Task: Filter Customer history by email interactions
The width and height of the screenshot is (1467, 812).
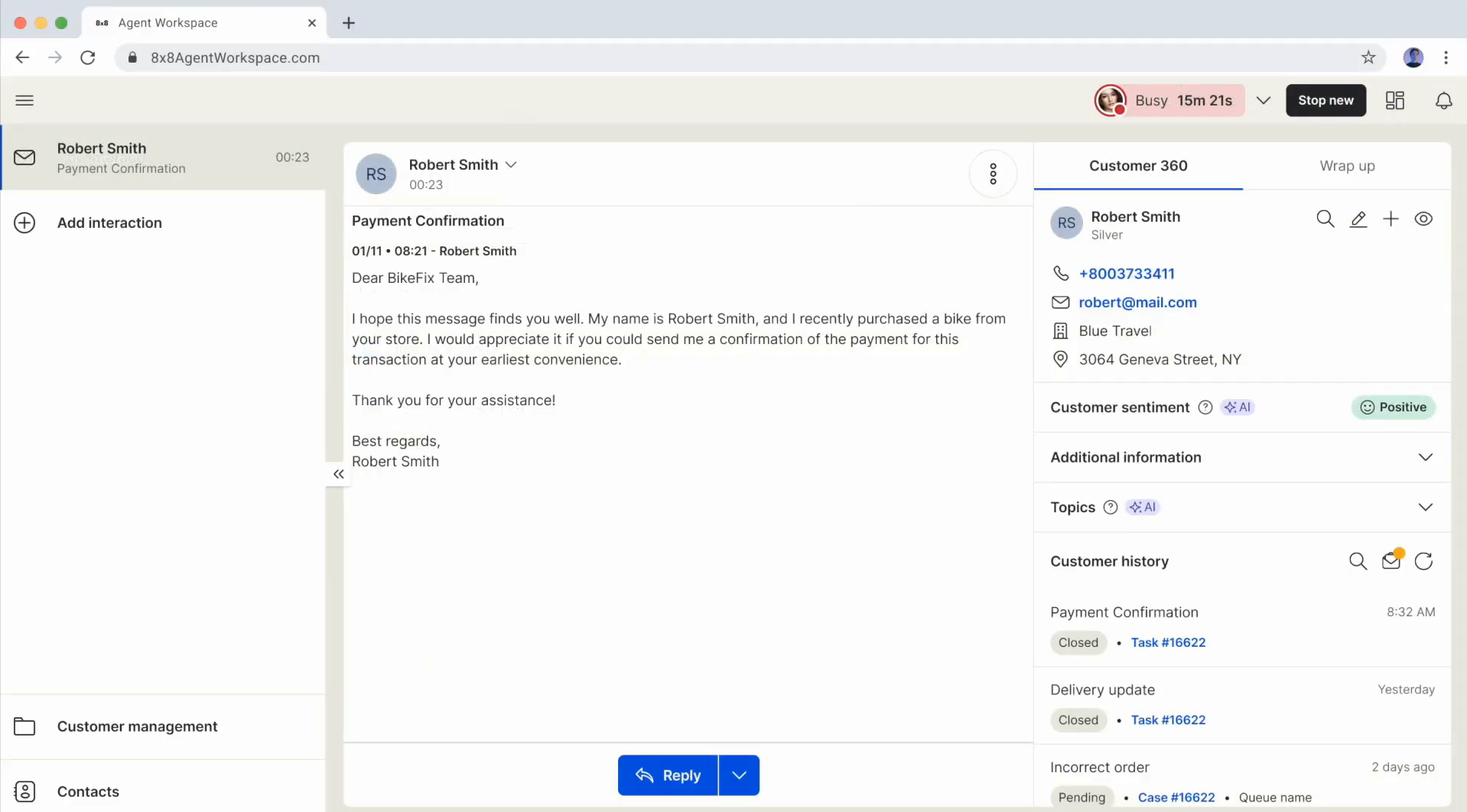Action: (1392, 560)
